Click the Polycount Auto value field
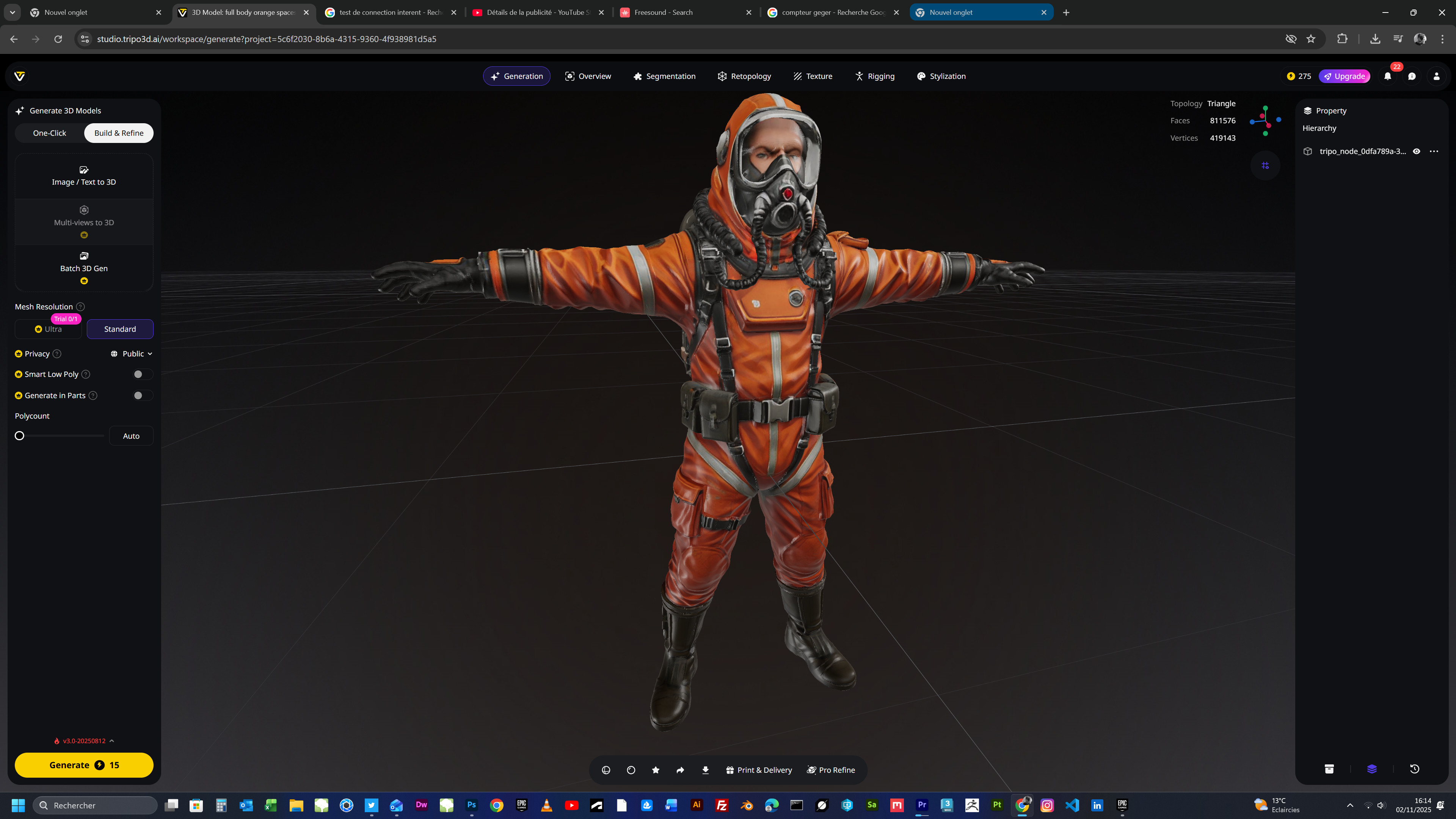The image size is (1456, 819). tap(131, 436)
